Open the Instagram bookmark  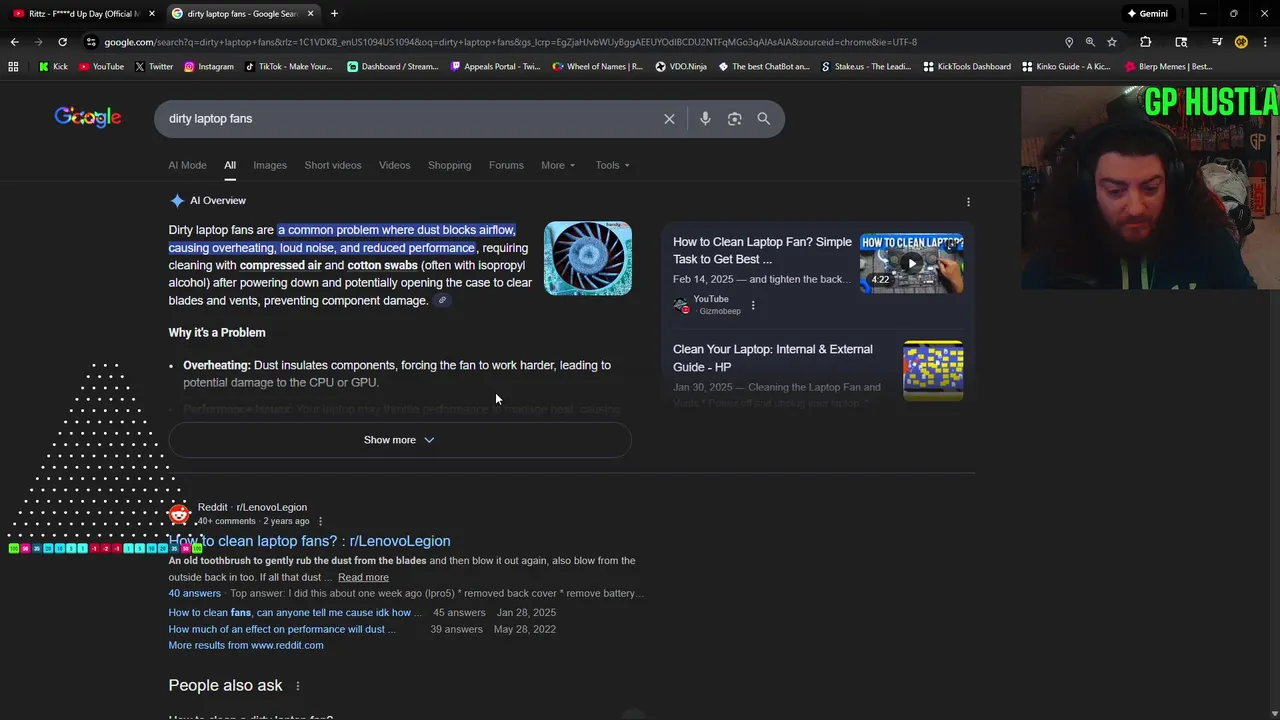208,67
